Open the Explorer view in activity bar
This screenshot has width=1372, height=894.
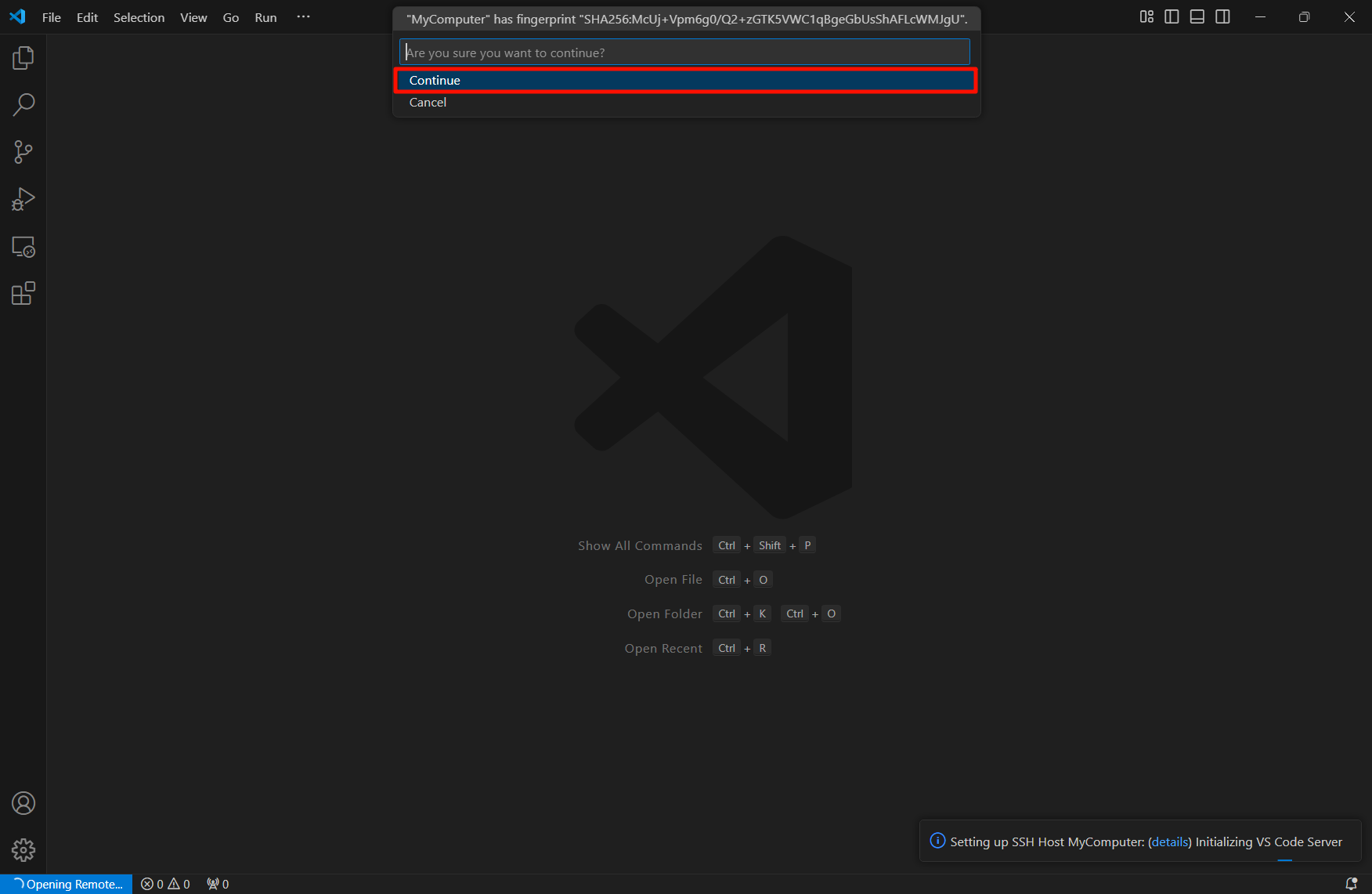click(x=23, y=58)
